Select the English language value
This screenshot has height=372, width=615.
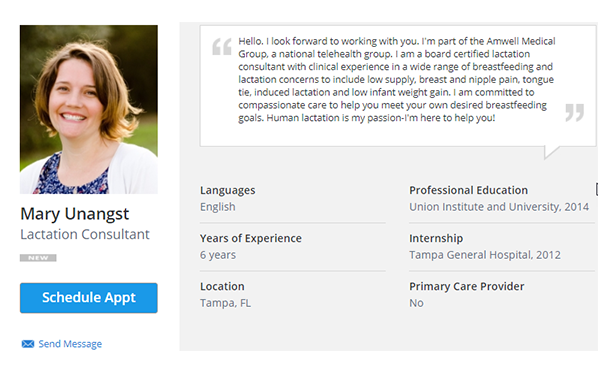pos(218,207)
